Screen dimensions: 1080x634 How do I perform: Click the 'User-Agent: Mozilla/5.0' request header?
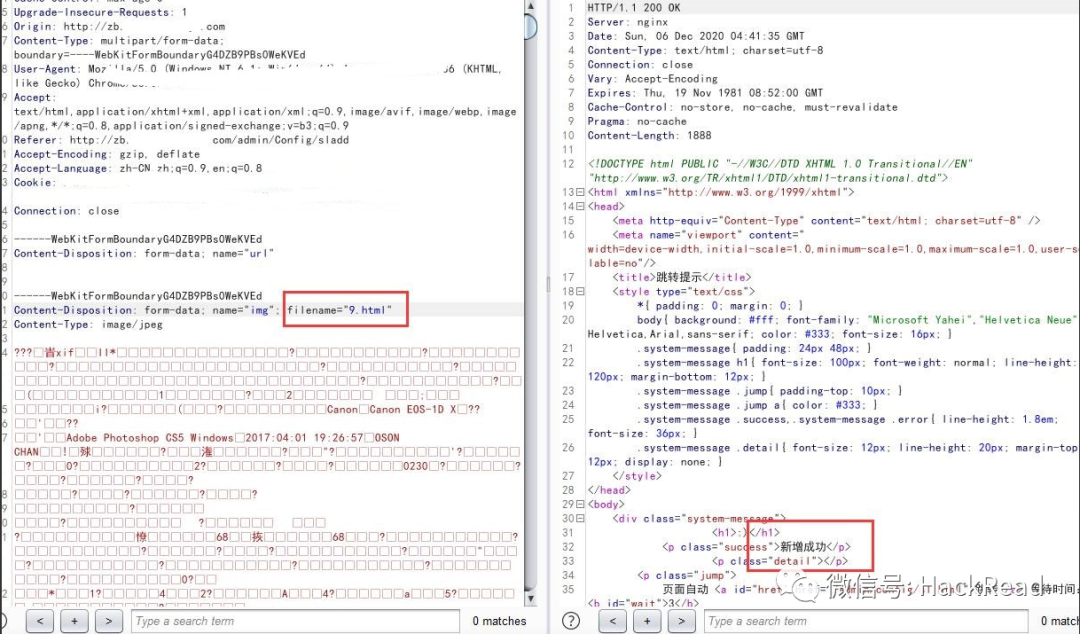258,69
